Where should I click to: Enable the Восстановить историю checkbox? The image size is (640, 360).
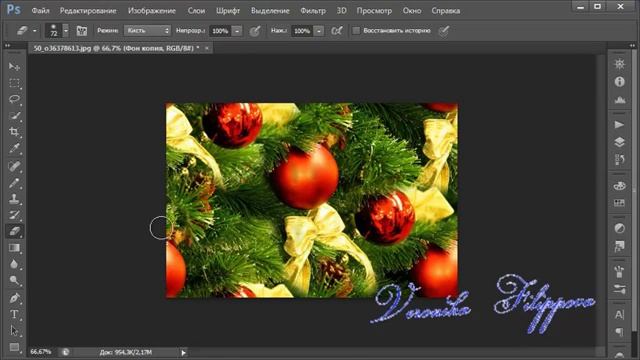(356, 31)
